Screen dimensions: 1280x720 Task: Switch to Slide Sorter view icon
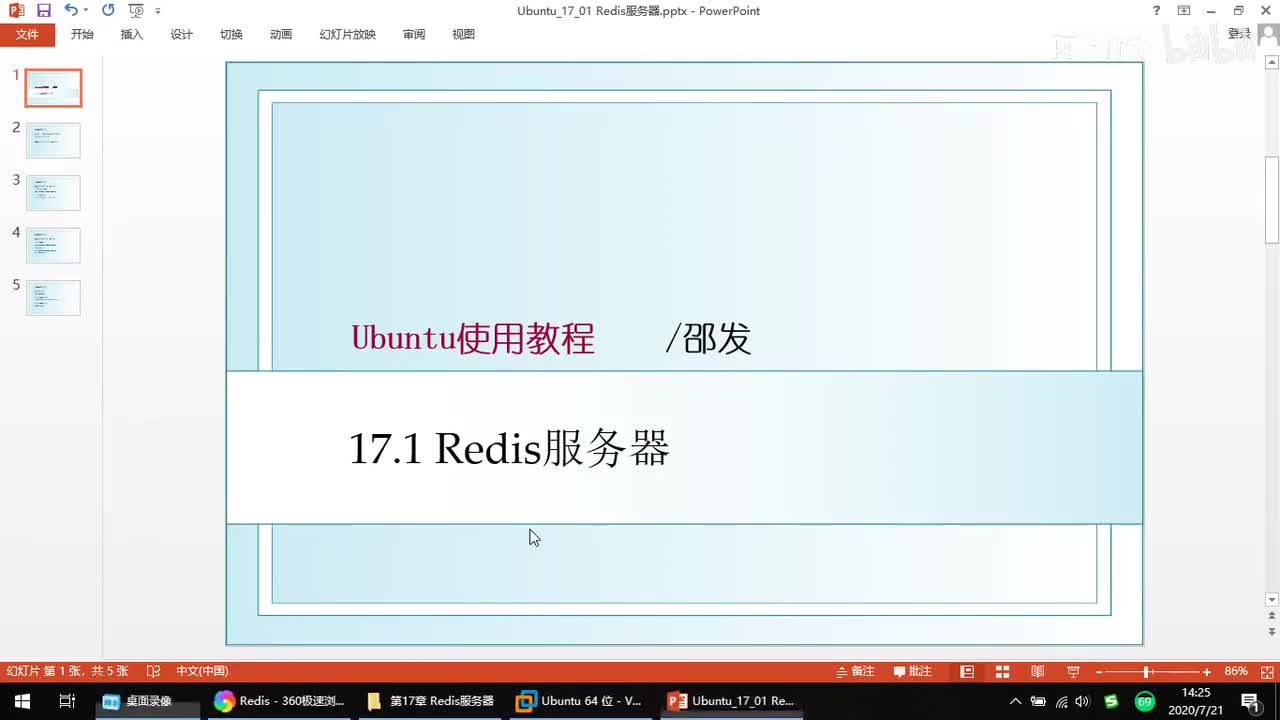[x=1002, y=671]
